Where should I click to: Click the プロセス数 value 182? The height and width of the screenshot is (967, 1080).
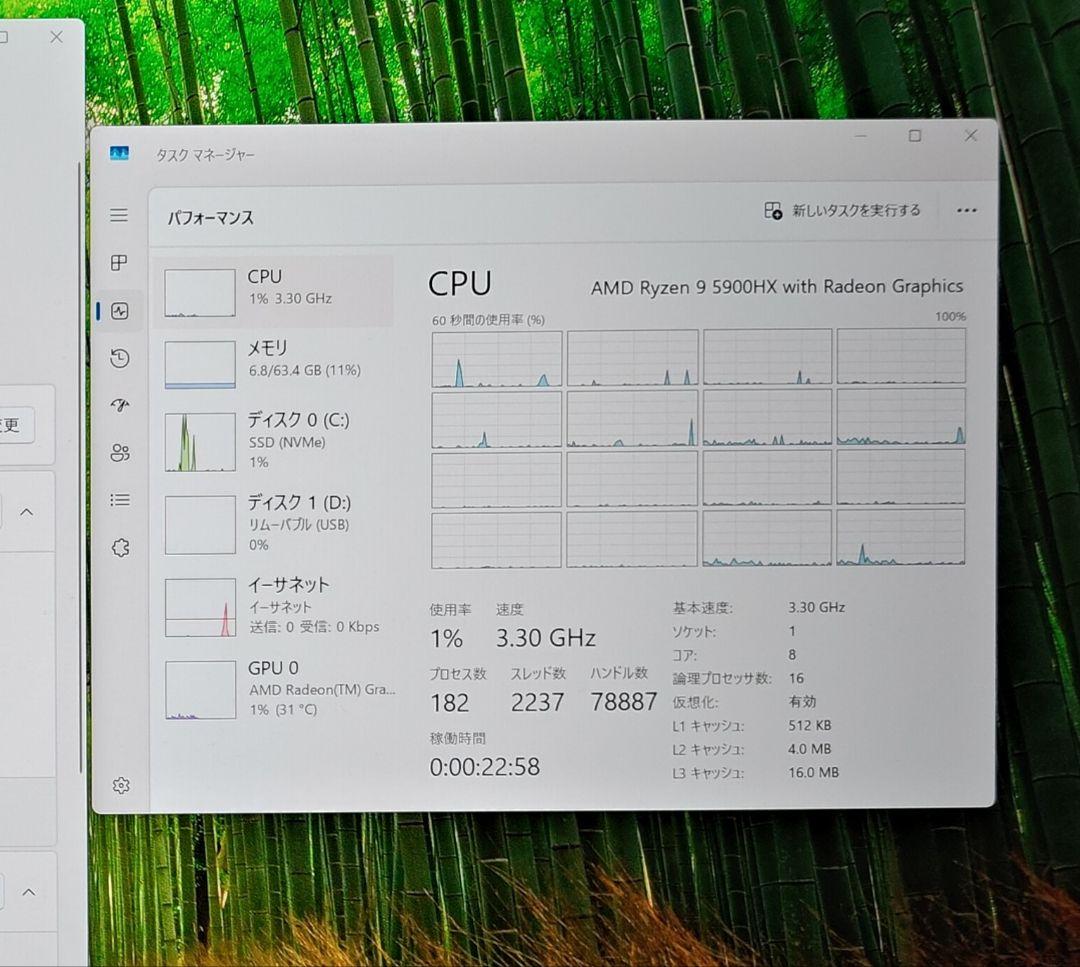click(x=450, y=703)
